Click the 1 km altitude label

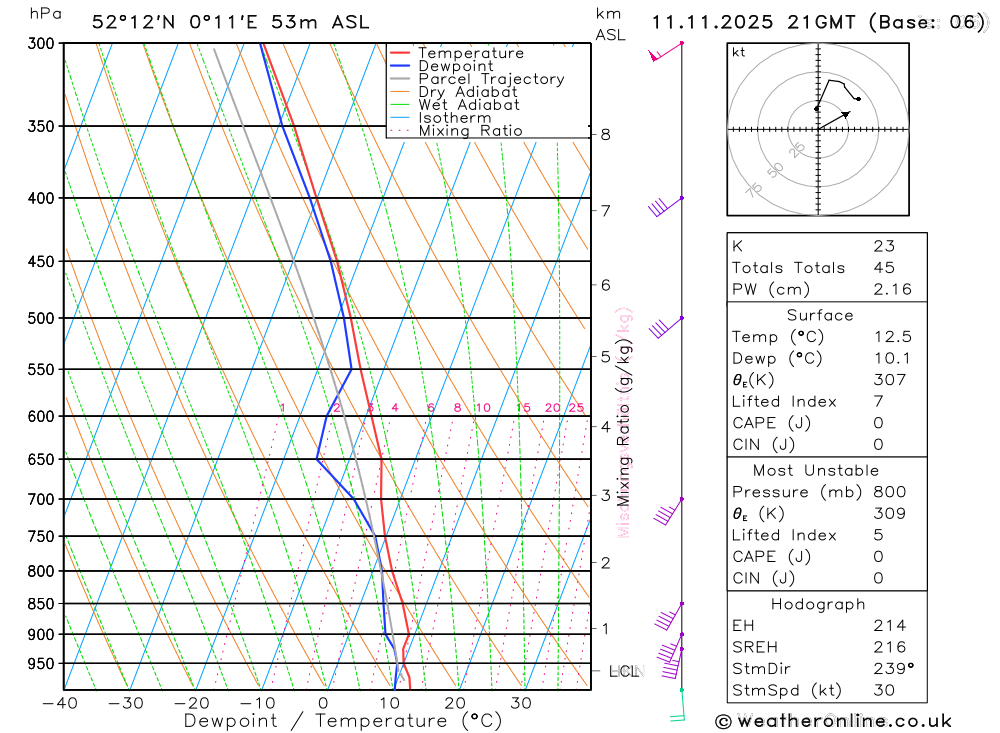(605, 628)
